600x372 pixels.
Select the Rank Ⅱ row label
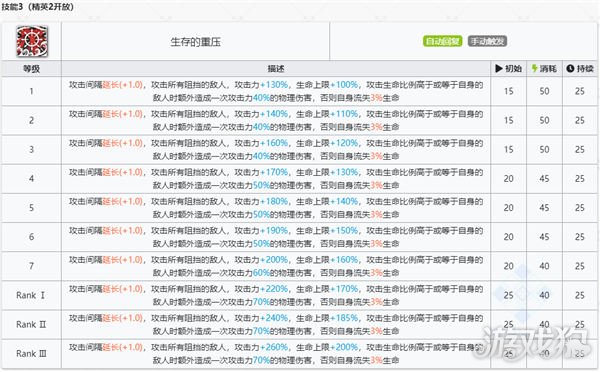click(x=31, y=325)
